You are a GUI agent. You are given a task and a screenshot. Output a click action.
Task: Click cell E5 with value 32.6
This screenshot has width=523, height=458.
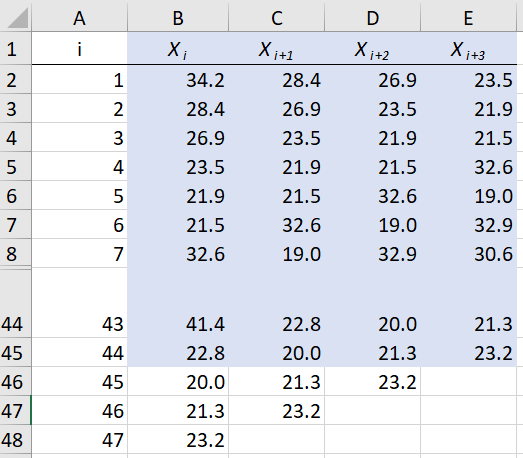pyautogui.click(x=469, y=167)
